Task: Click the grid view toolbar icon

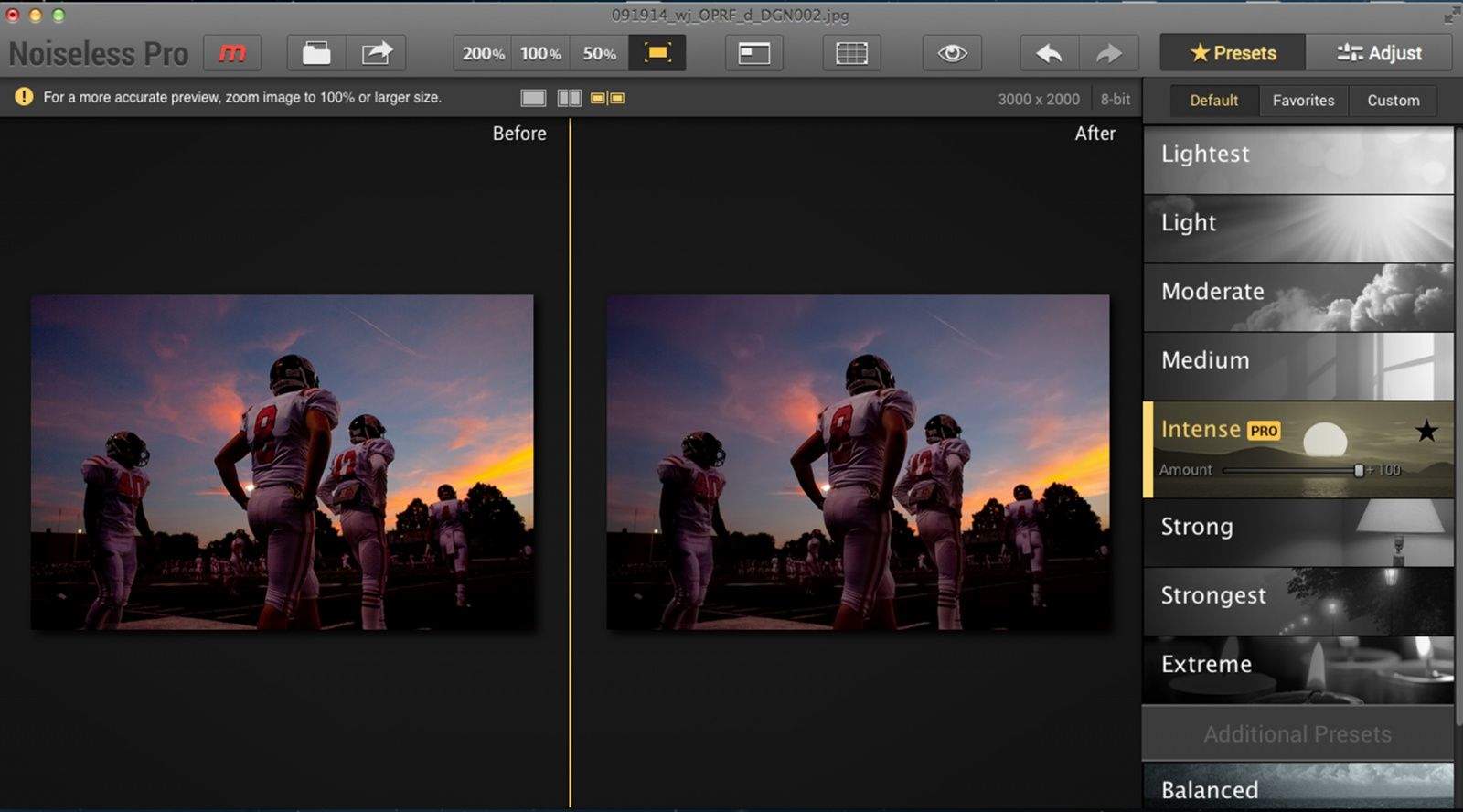Action: point(851,53)
